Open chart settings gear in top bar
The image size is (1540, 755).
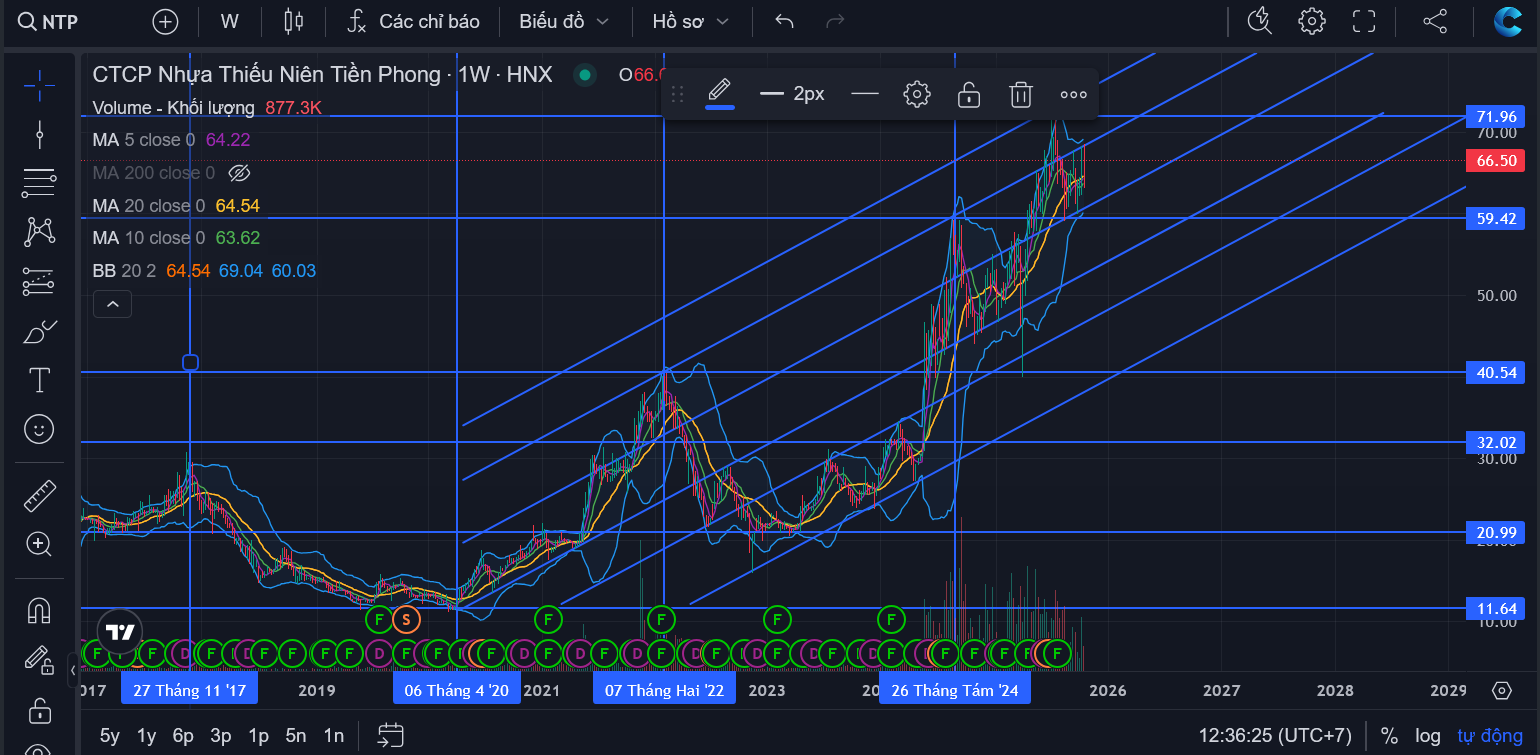(x=1312, y=21)
